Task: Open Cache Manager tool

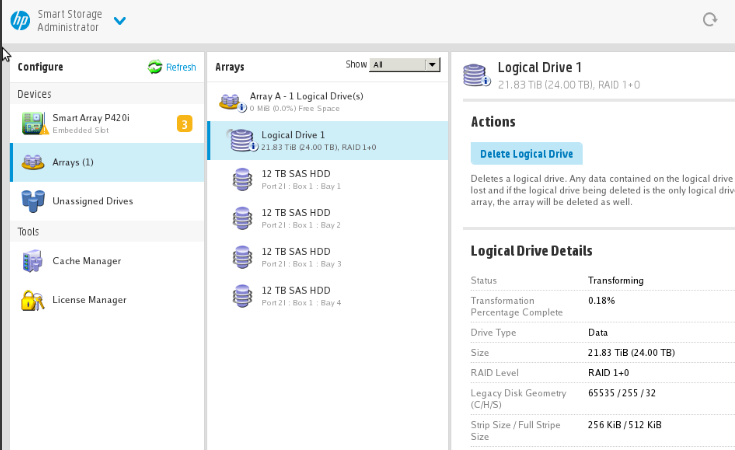Action: coord(107,261)
